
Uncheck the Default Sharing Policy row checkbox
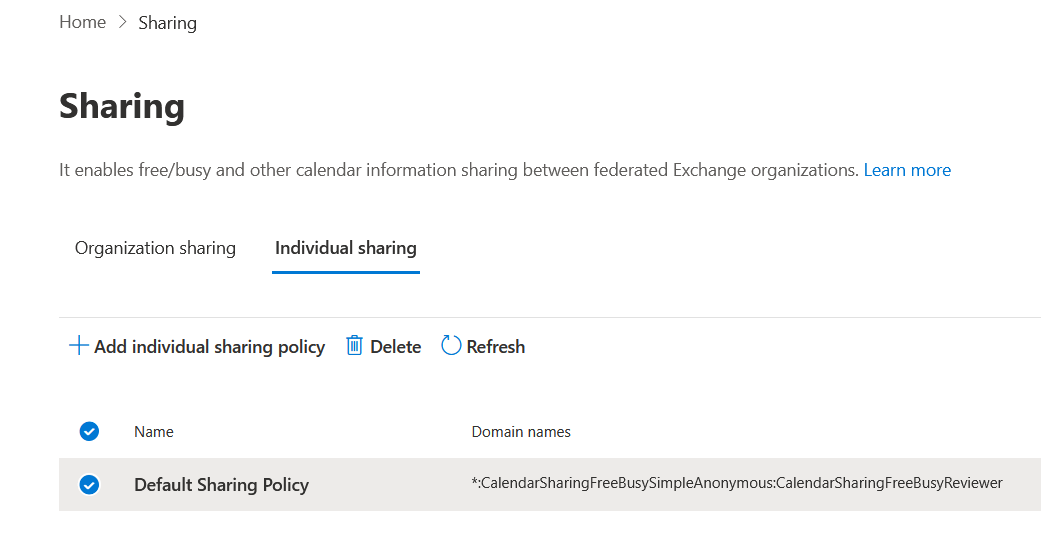(x=89, y=485)
